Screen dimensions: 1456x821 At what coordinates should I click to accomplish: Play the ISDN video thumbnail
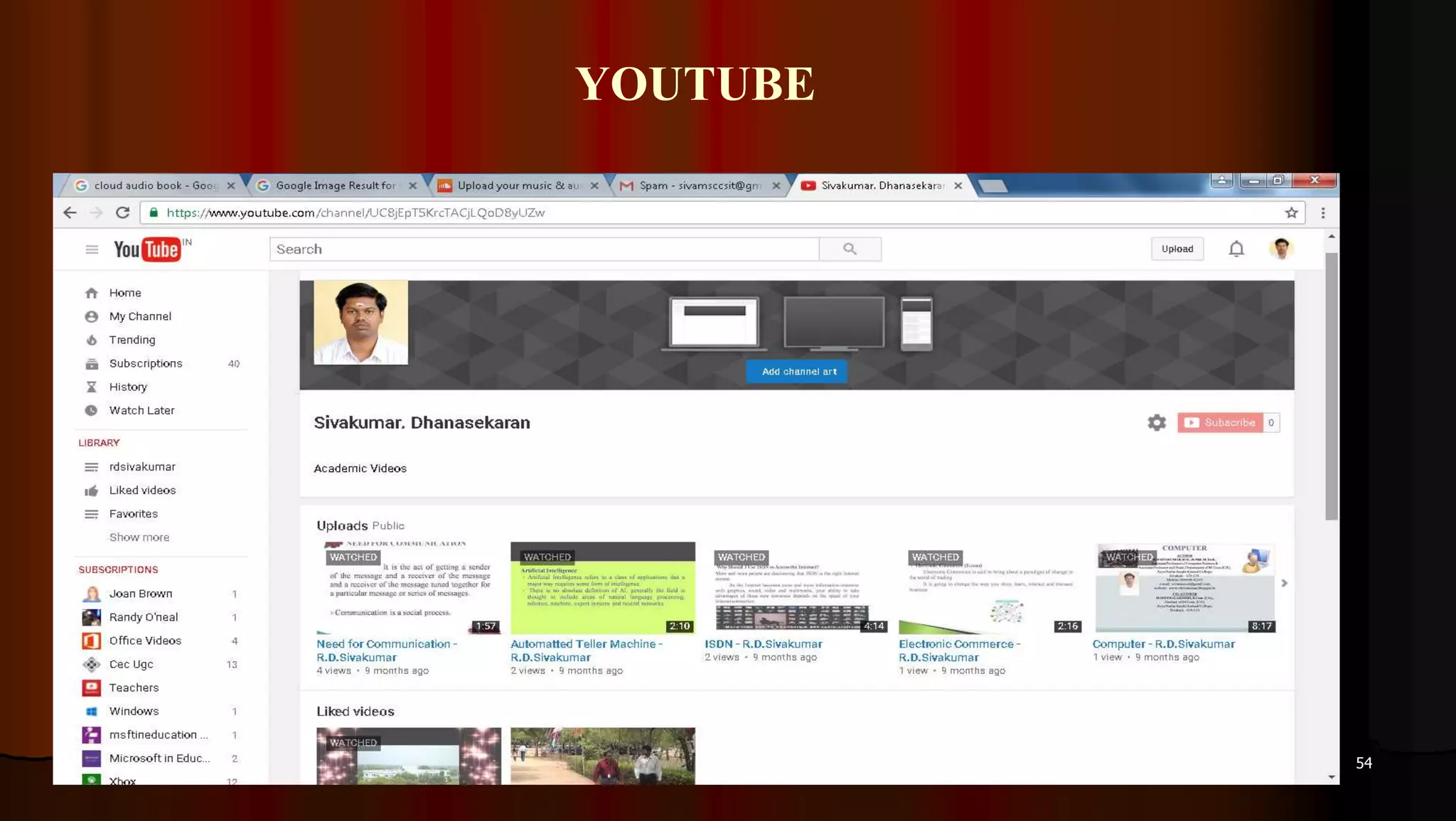(797, 588)
